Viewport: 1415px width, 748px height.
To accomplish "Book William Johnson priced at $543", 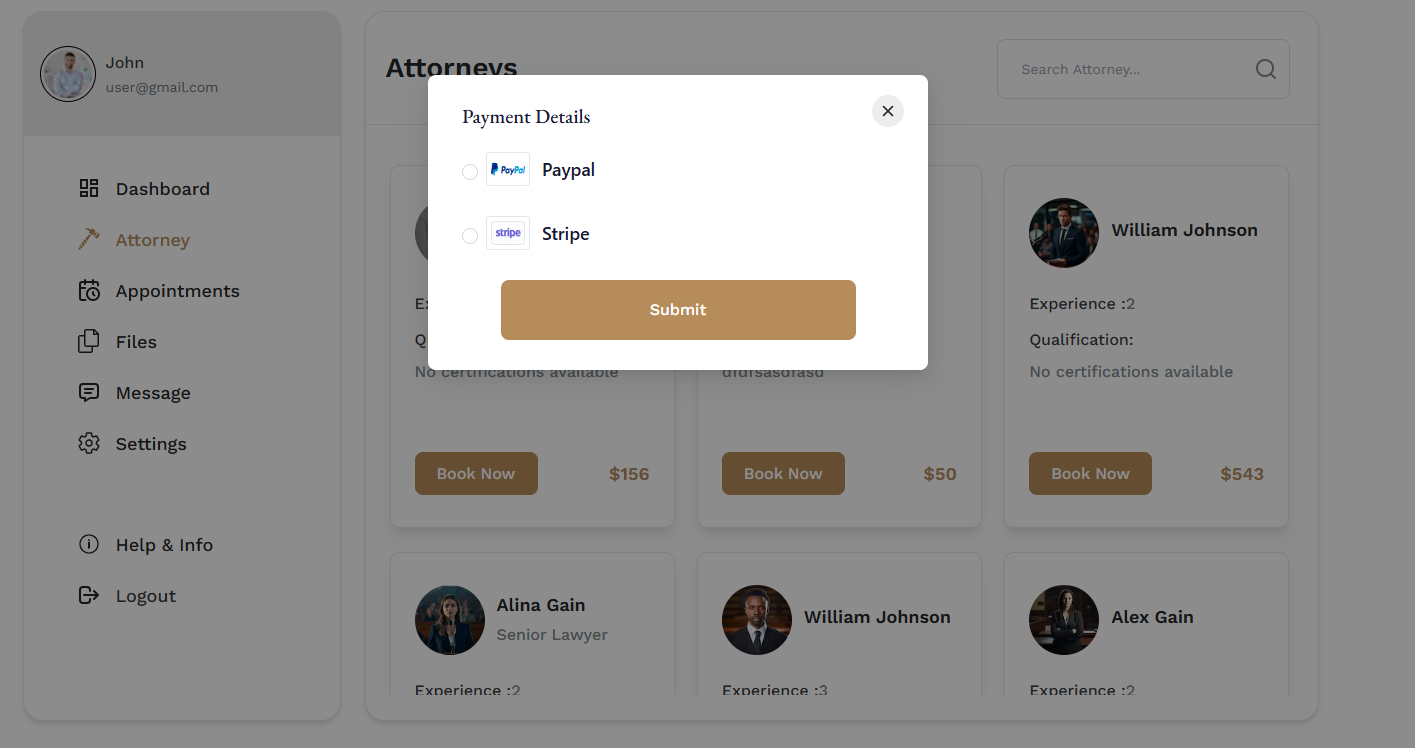I will pos(1090,474).
